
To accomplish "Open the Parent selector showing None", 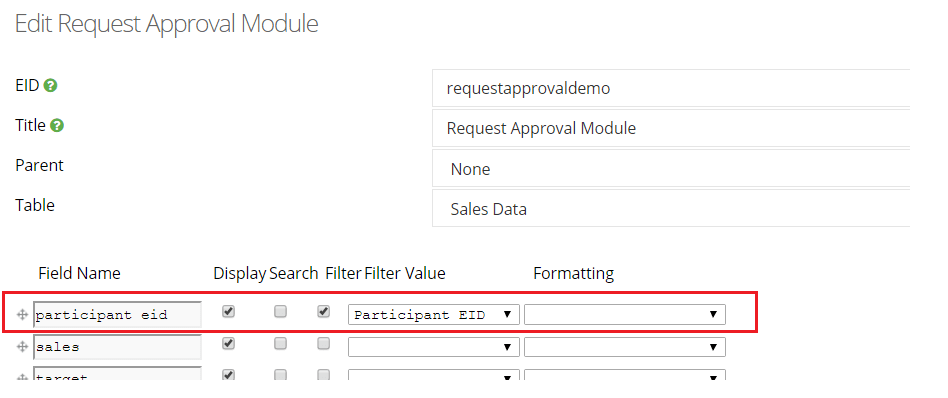I will click(x=671, y=169).
